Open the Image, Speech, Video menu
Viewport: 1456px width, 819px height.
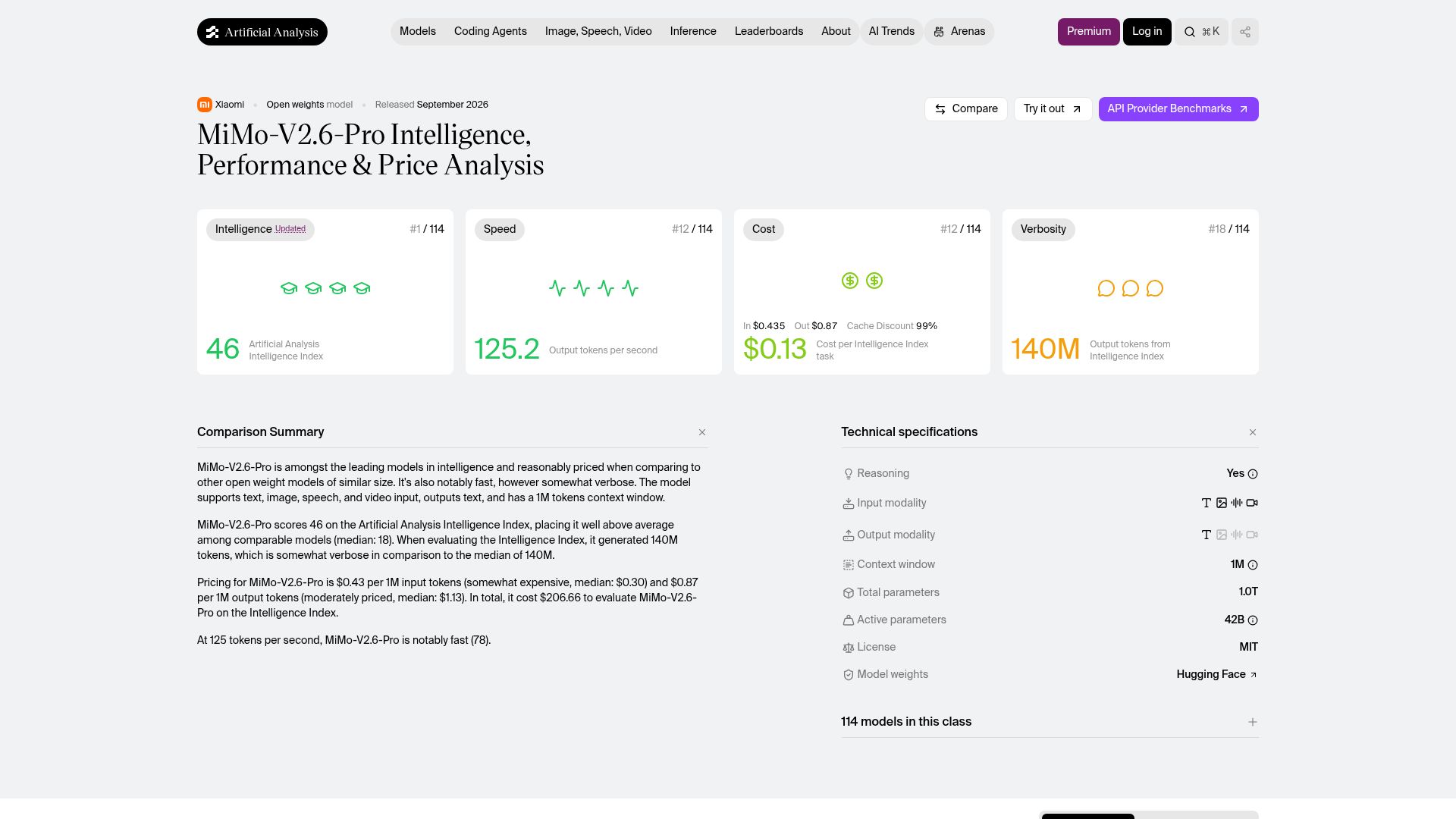coord(598,32)
